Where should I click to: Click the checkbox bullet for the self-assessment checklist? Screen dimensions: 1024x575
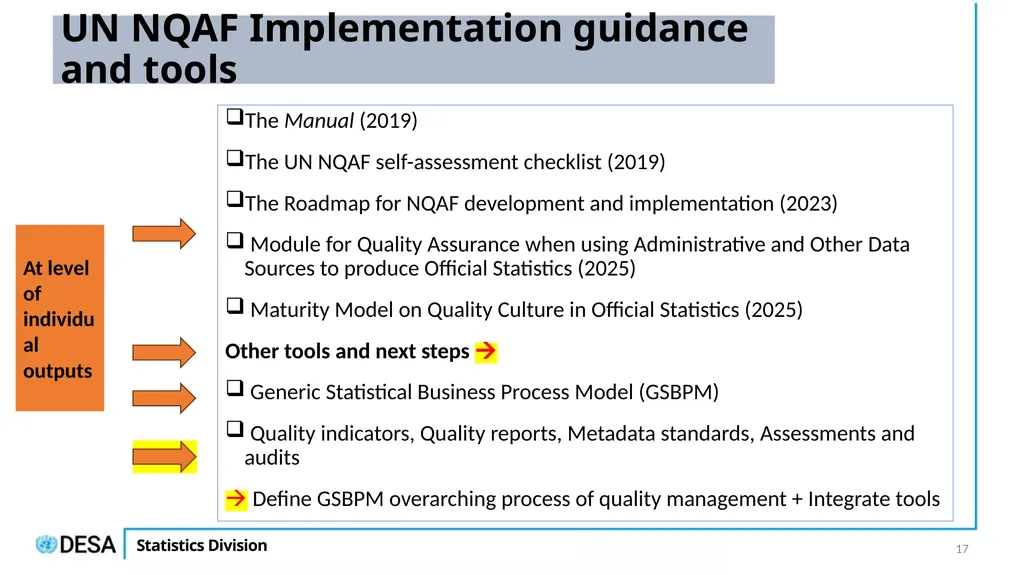(234, 158)
